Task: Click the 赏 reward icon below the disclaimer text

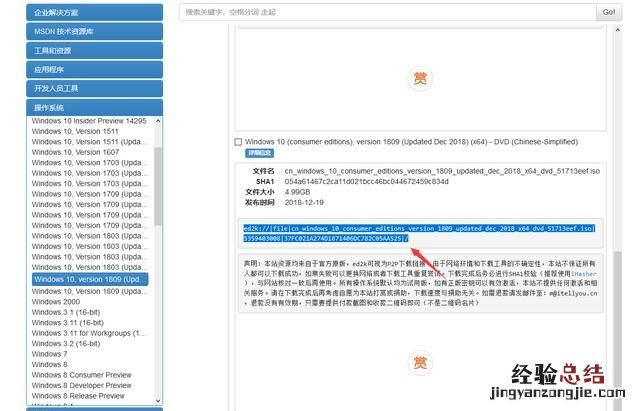Action: coord(420,362)
